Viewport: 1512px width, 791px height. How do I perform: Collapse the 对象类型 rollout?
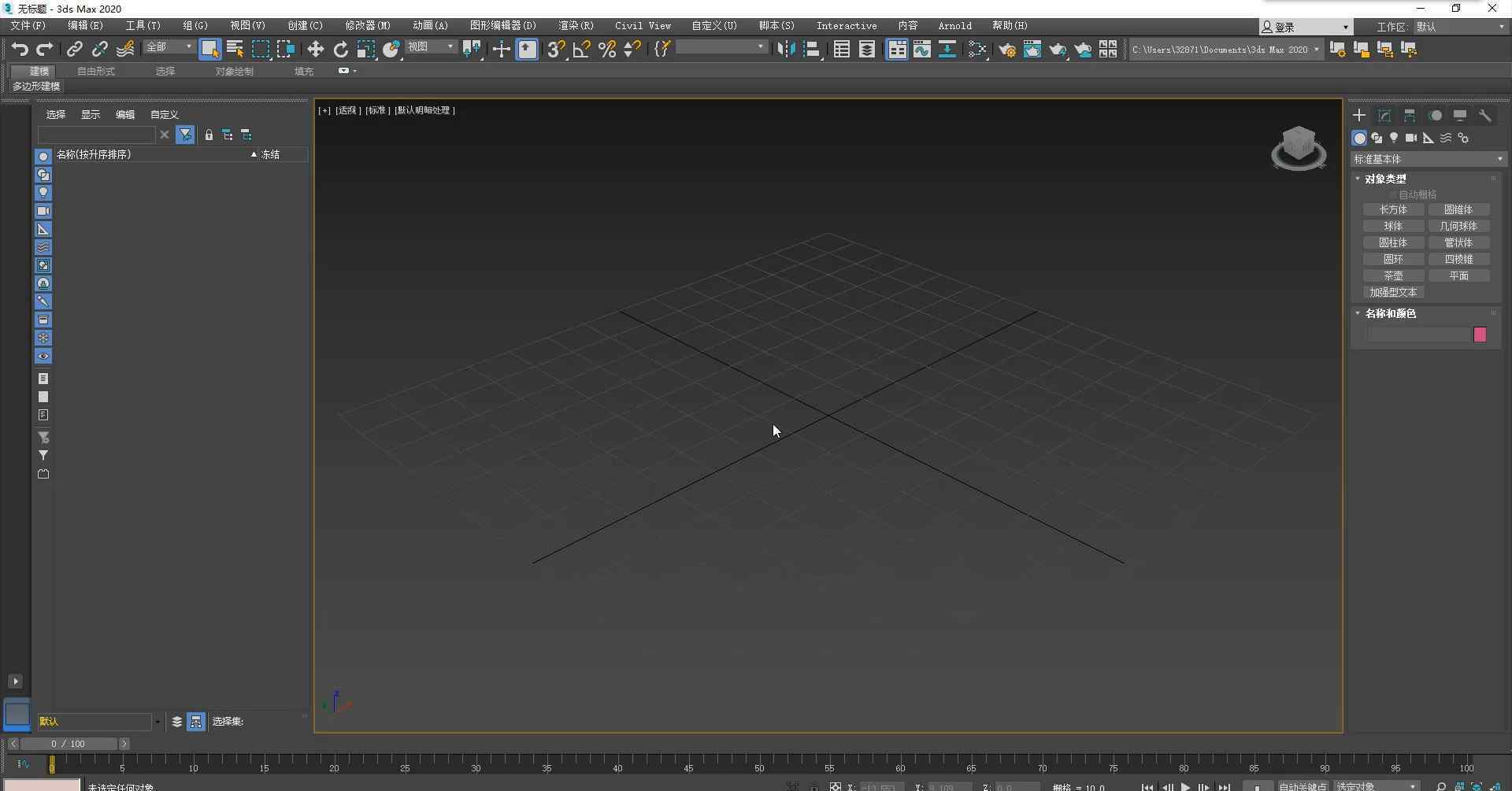coord(1384,179)
